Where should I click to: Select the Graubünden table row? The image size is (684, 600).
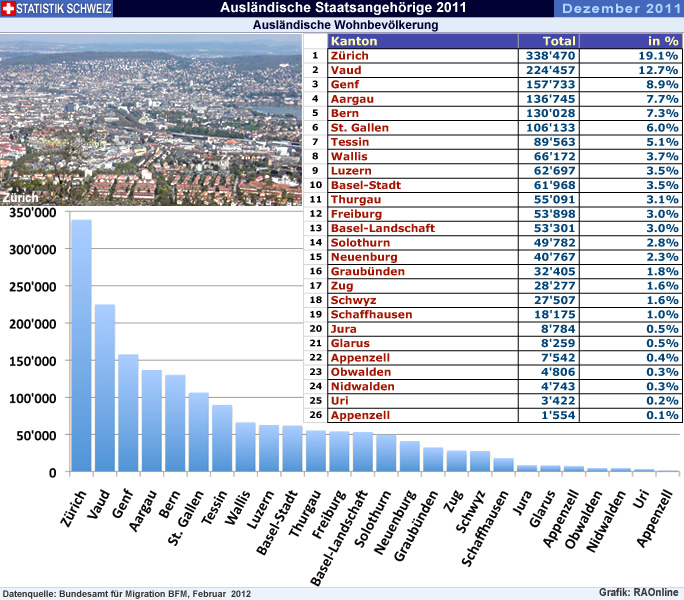(367, 271)
